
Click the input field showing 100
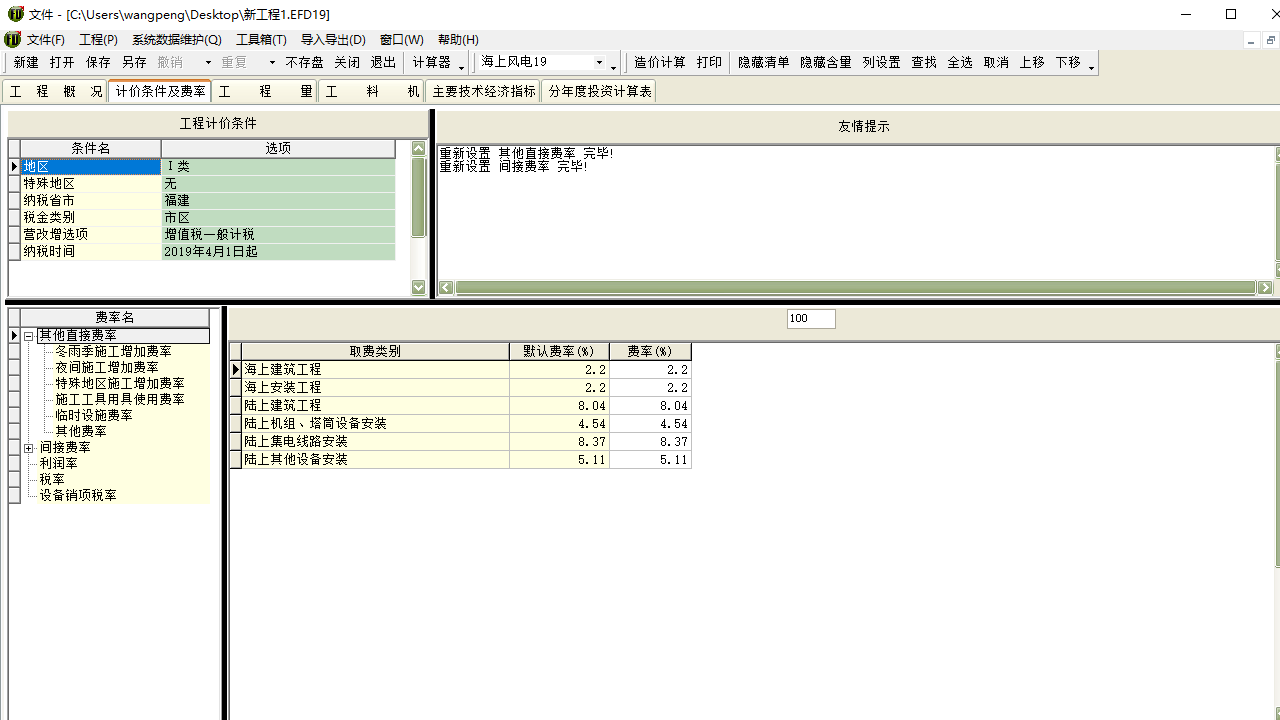click(811, 319)
